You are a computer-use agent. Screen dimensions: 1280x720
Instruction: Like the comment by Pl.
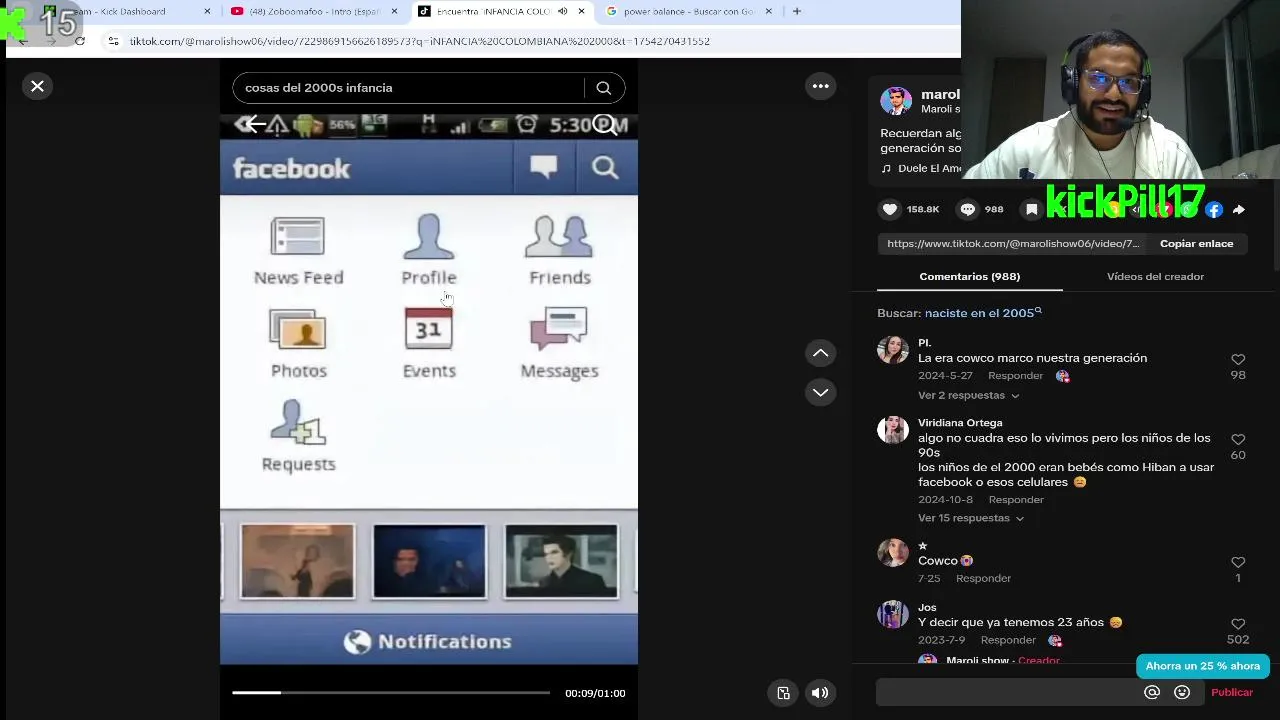(x=1238, y=360)
